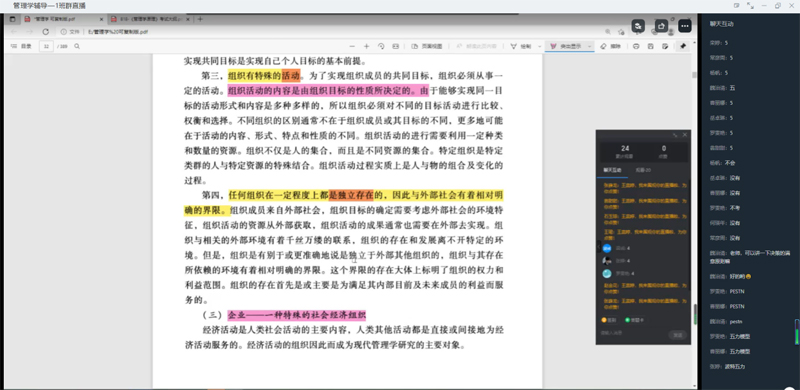
Task: Toggle the pin toolbar icon
Action: pyautogui.click(x=683, y=46)
